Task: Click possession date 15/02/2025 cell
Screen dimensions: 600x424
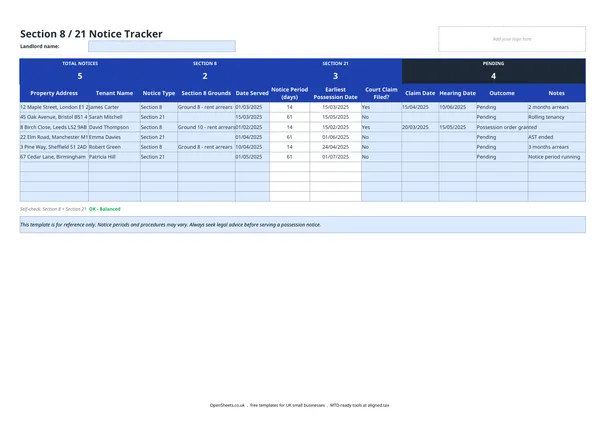Action: (x=335, y=127)
